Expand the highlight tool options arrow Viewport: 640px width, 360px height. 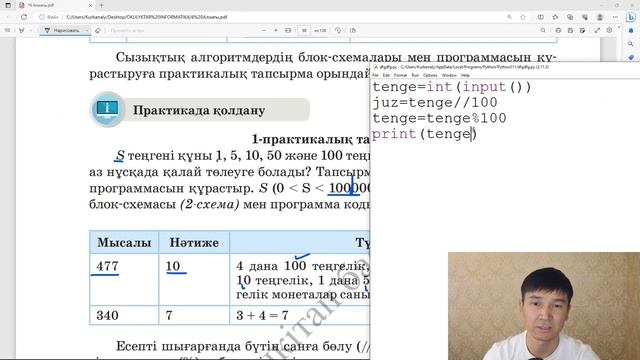click(31, 31)
